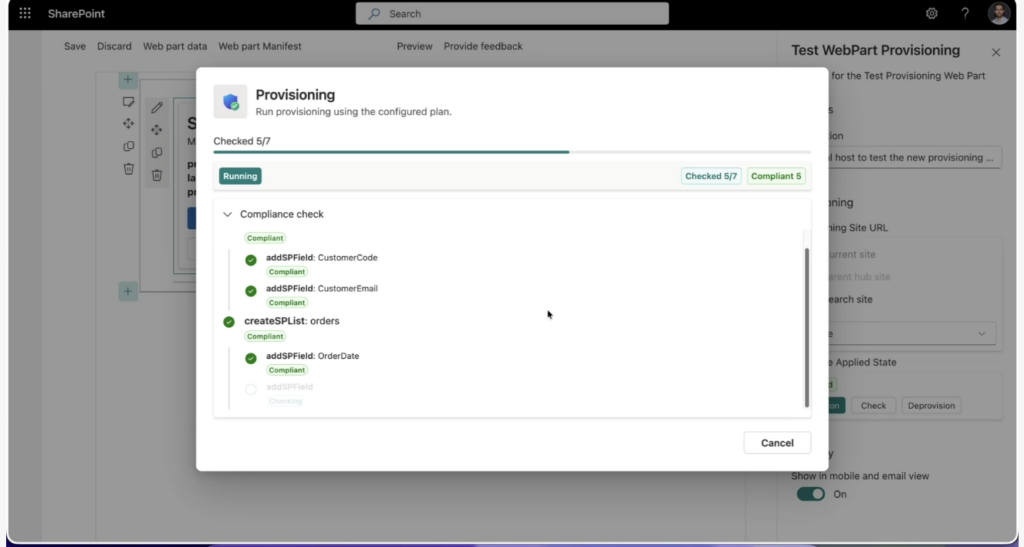Viewport: 1024px width, 547px height.
Task: Click the duplicate web part icon
Action: [x=157, y=153]
